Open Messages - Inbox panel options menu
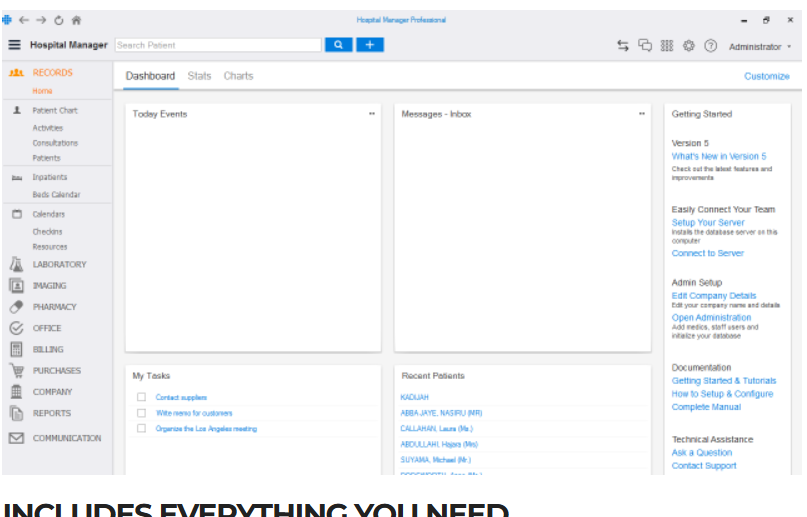Viewport: 807px width, 517px height. pyautogui.click(x=642, y=114)
